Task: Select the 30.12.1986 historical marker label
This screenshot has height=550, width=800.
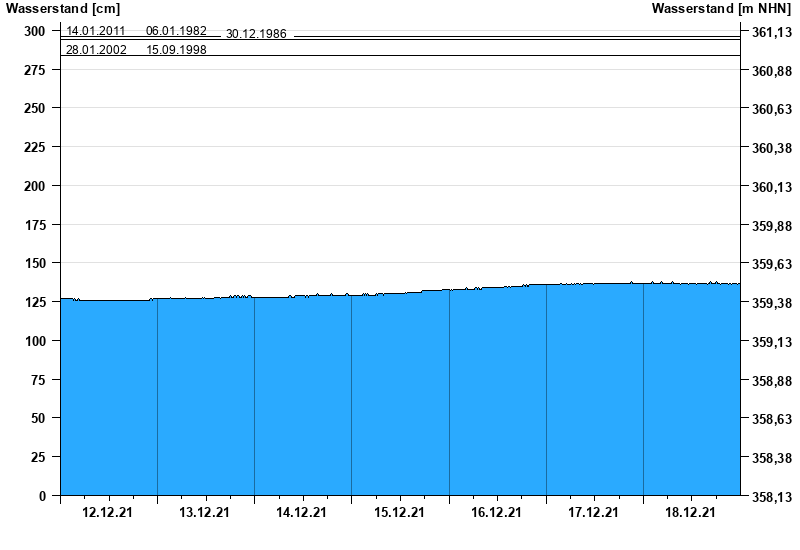Action: [x=256, y=34]
